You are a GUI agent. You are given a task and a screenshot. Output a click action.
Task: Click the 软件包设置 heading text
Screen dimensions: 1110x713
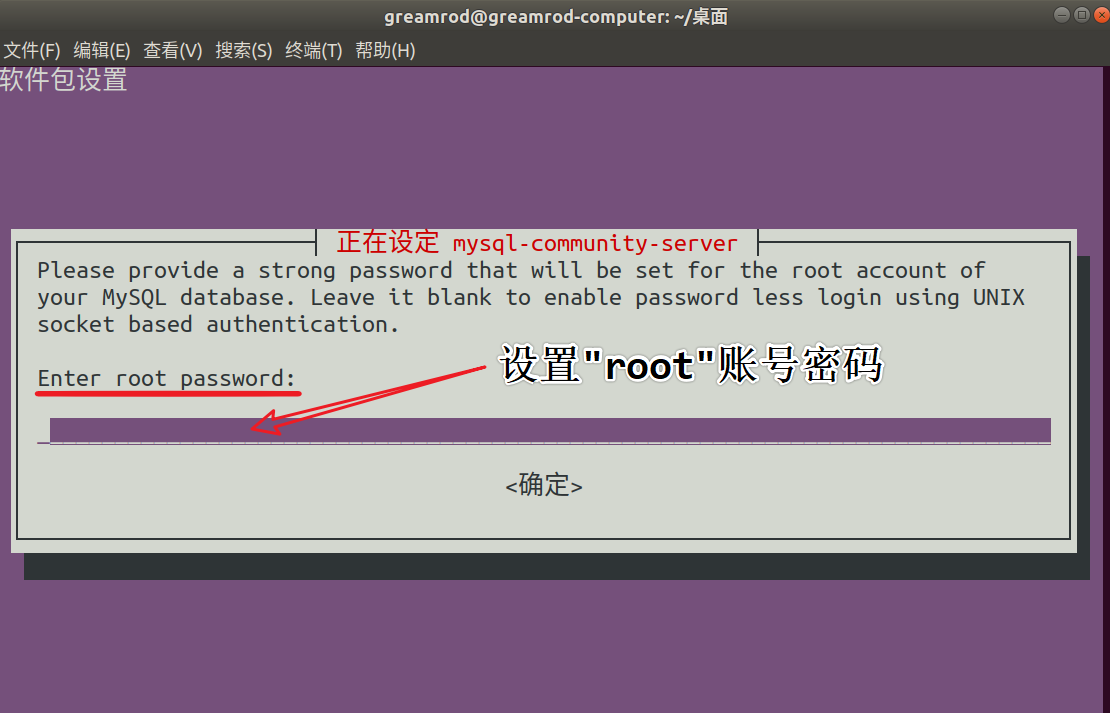click(x=64, y=79)
